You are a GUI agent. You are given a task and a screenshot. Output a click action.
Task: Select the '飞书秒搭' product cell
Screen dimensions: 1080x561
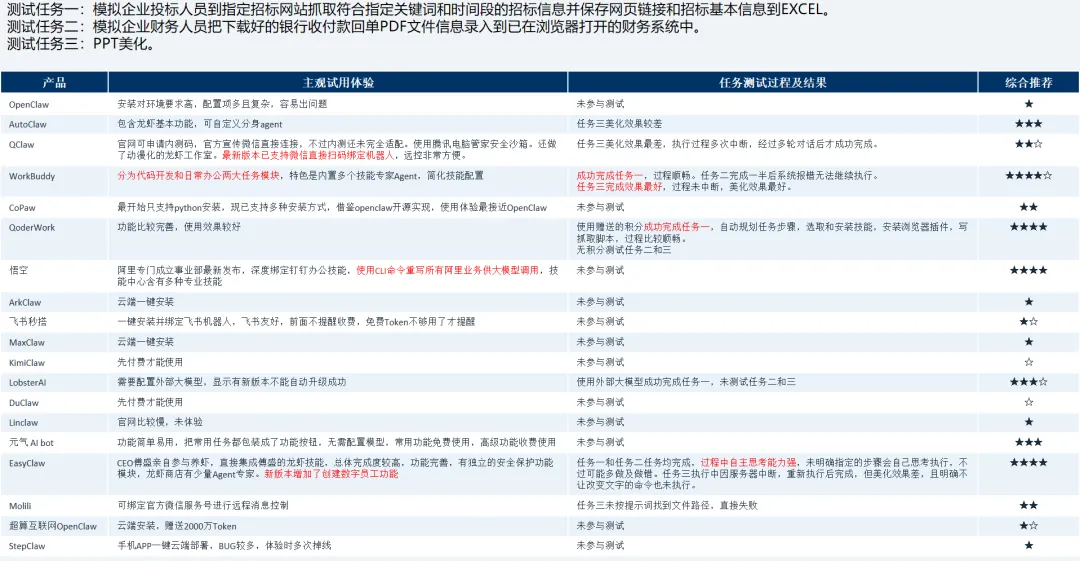(28, 322)
